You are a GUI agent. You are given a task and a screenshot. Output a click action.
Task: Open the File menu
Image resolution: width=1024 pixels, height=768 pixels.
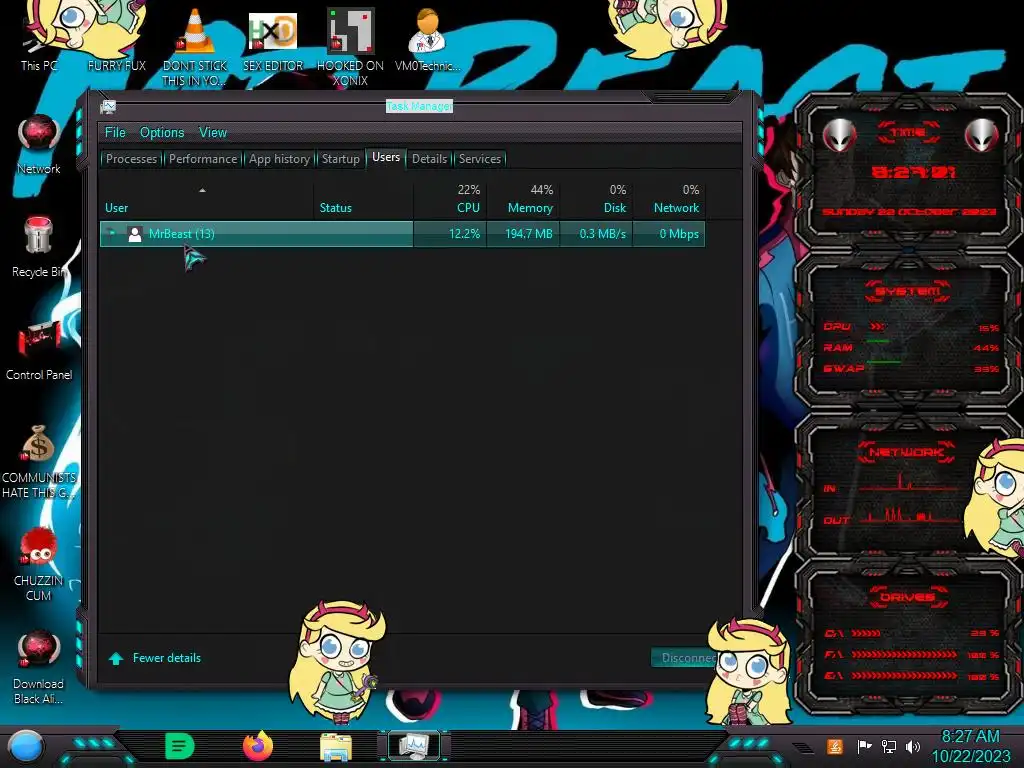point(115,133)
